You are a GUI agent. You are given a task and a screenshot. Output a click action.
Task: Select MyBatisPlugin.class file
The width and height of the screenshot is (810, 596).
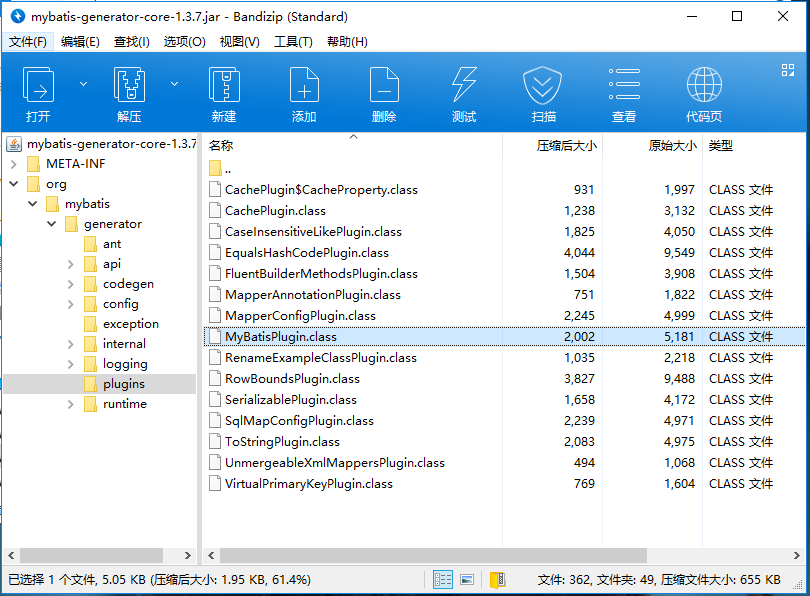coord(504,337)
